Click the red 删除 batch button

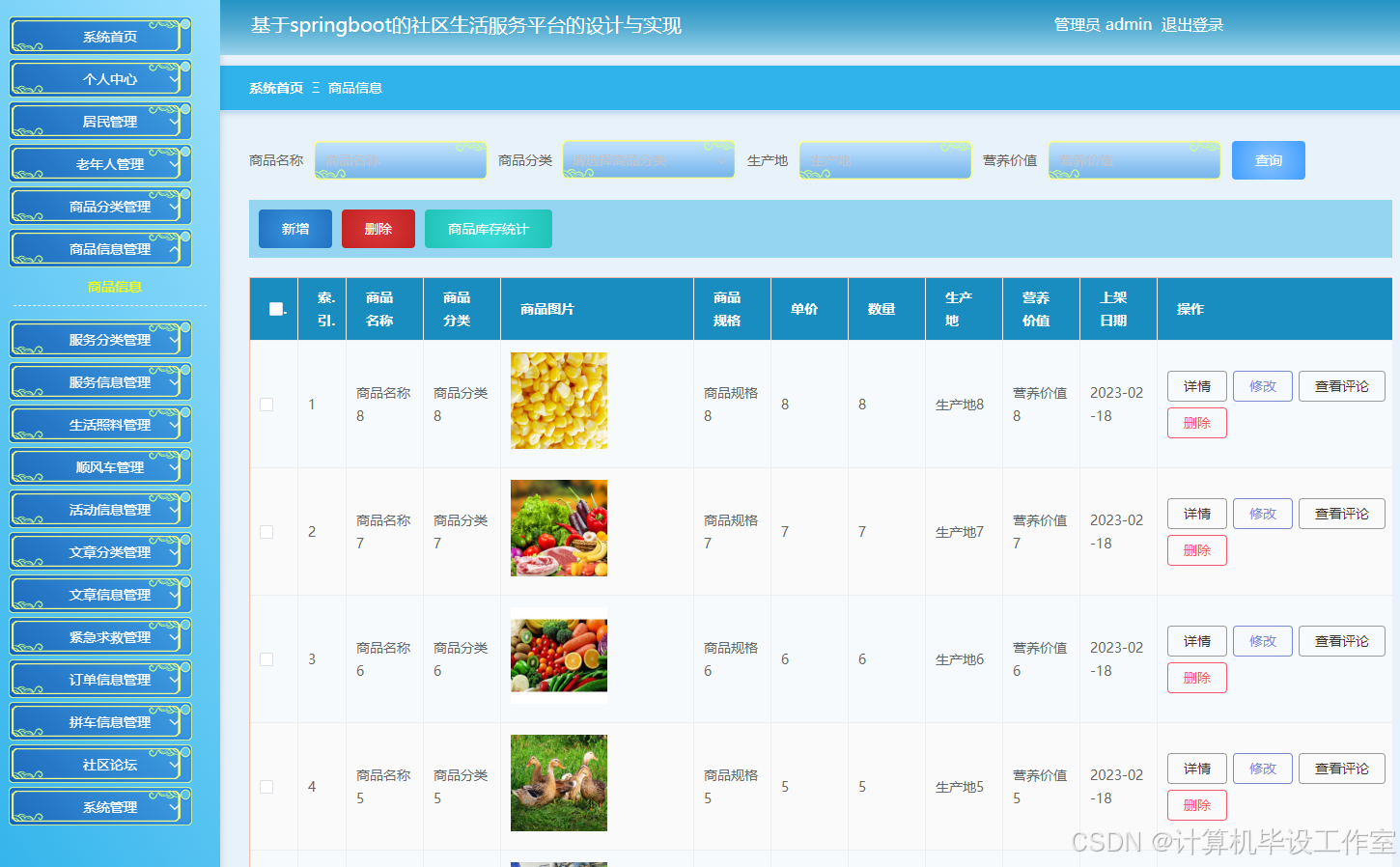click(378, 229)
